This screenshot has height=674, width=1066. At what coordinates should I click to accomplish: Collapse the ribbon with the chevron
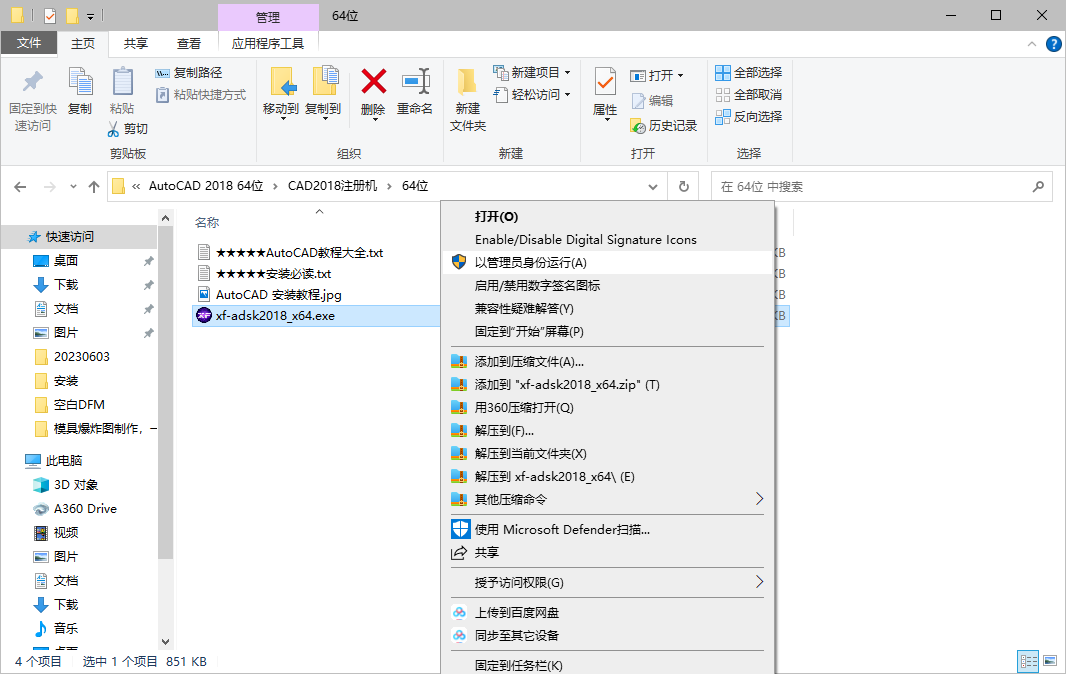click(1030, 44)
